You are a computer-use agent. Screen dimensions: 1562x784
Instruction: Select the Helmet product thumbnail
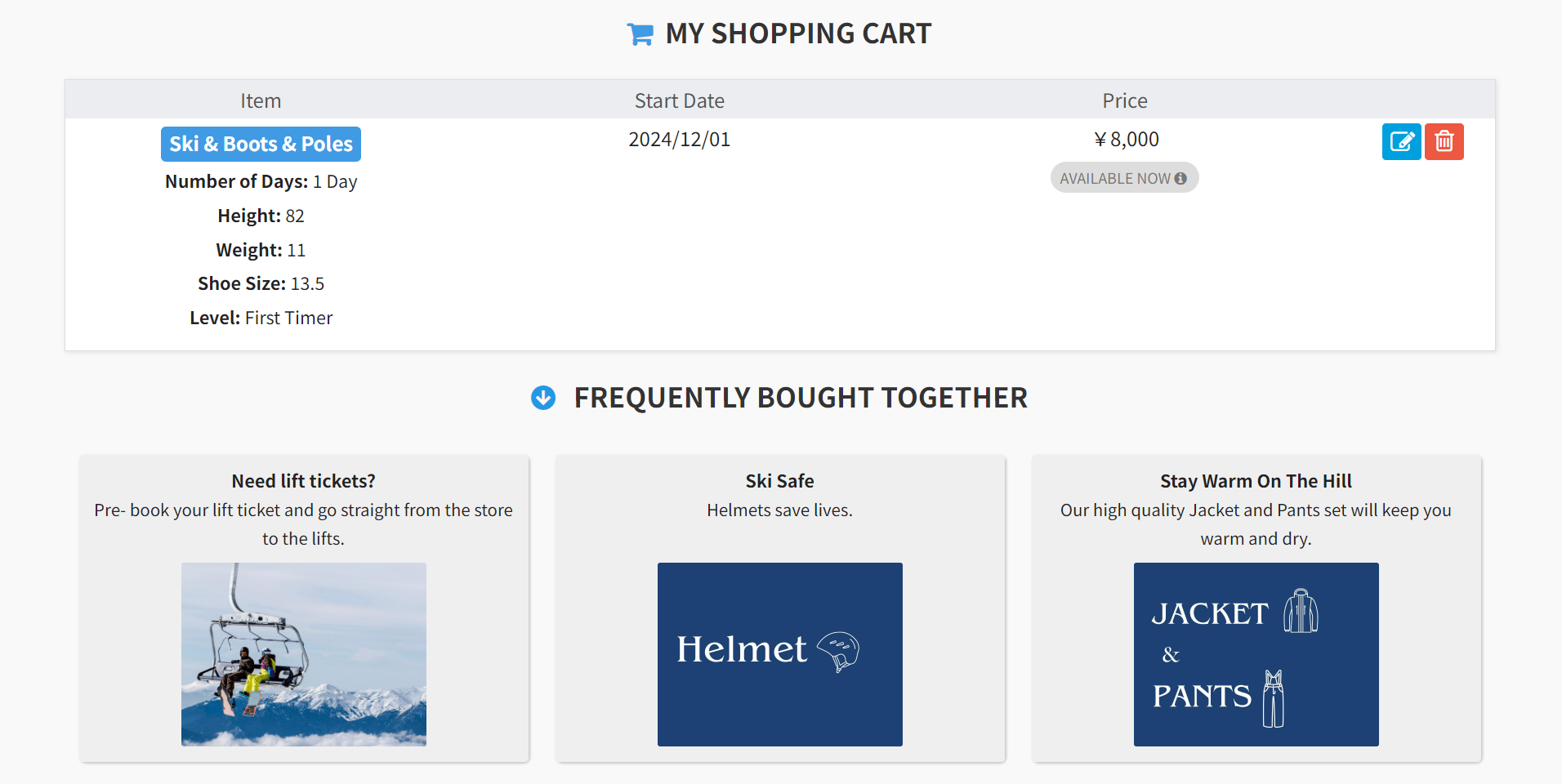(779, 653)
